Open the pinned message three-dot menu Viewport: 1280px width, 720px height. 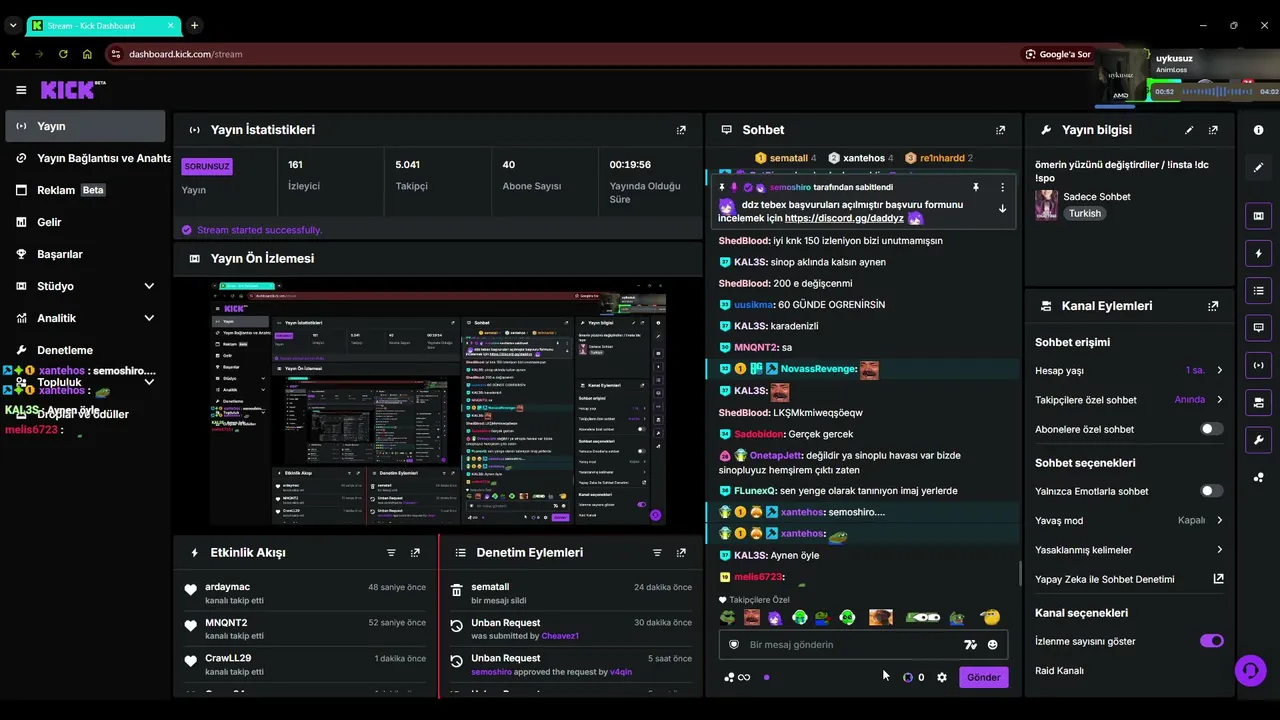1002,187
